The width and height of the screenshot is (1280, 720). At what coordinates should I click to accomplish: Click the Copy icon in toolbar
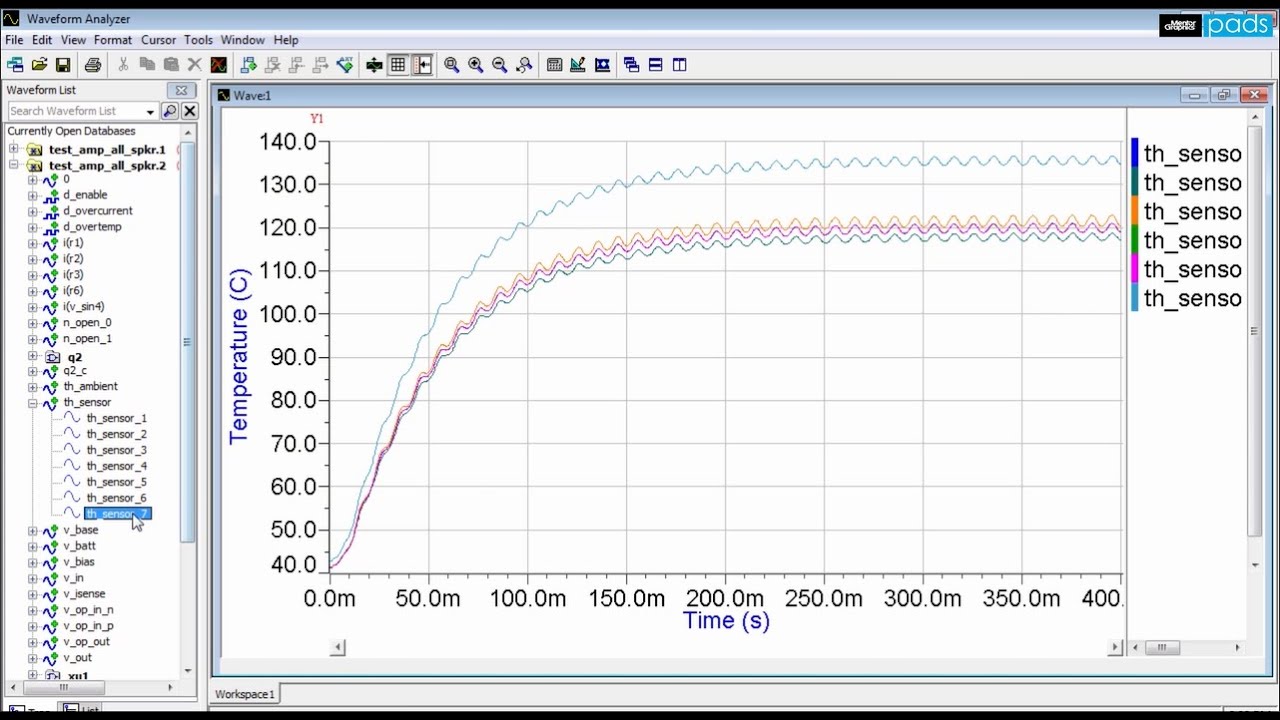[147, 65]
